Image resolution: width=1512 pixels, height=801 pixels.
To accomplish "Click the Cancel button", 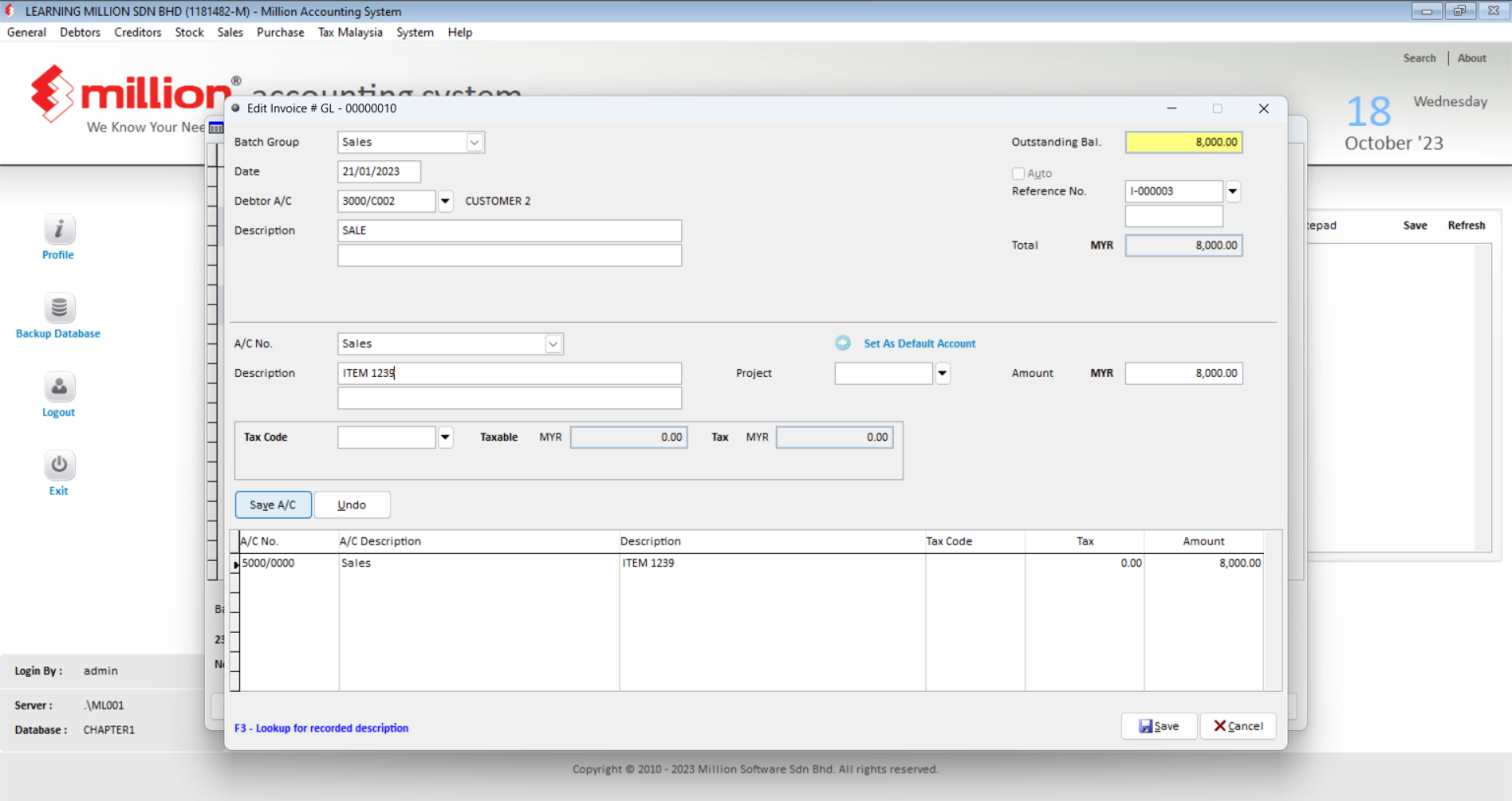I will coord(1238,726).
